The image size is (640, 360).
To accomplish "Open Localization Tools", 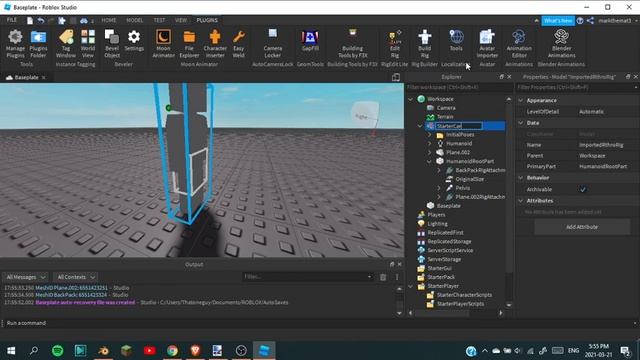I will [x=456, y=41].
